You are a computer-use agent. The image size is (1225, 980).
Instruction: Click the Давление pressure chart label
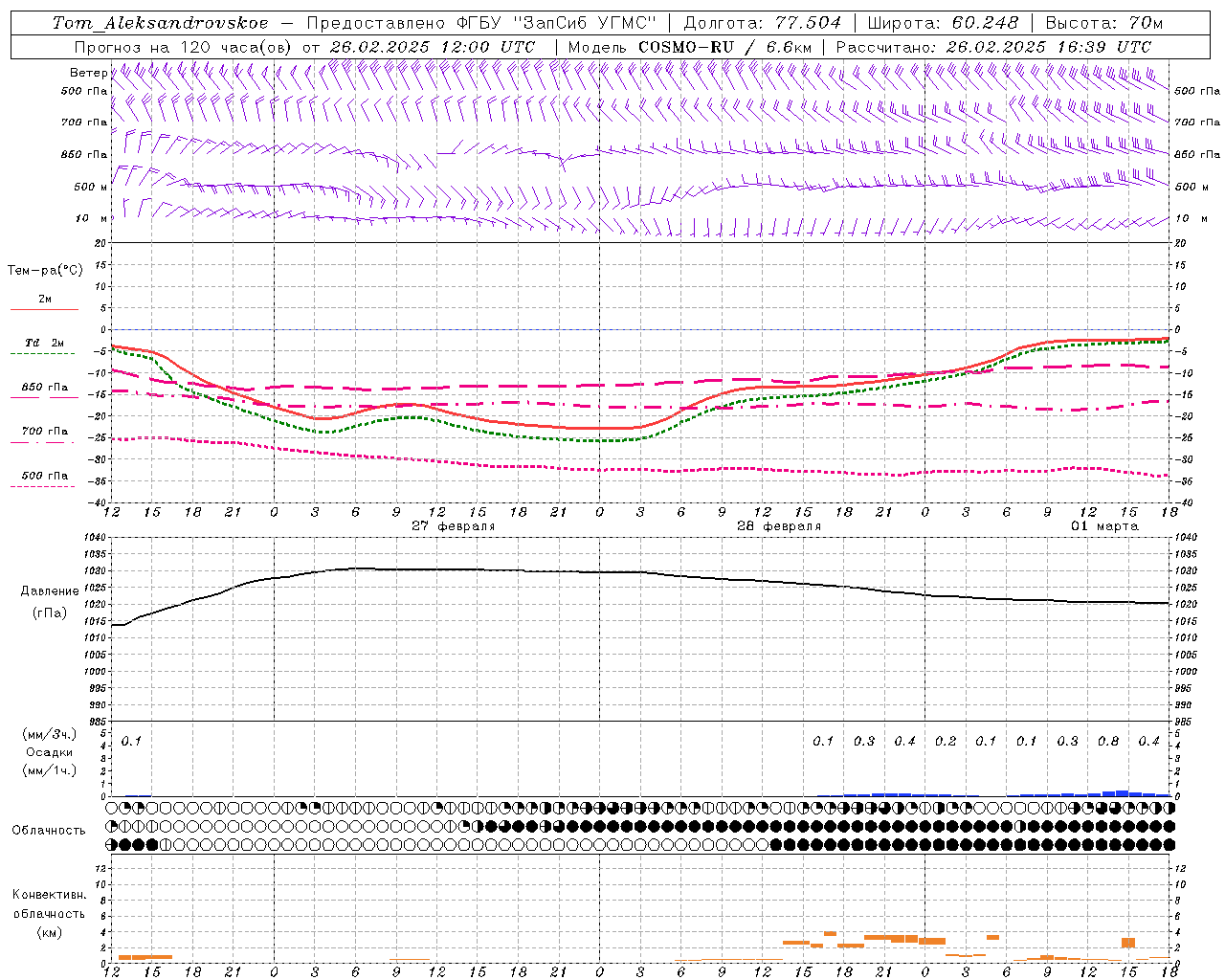pos(50,591)
